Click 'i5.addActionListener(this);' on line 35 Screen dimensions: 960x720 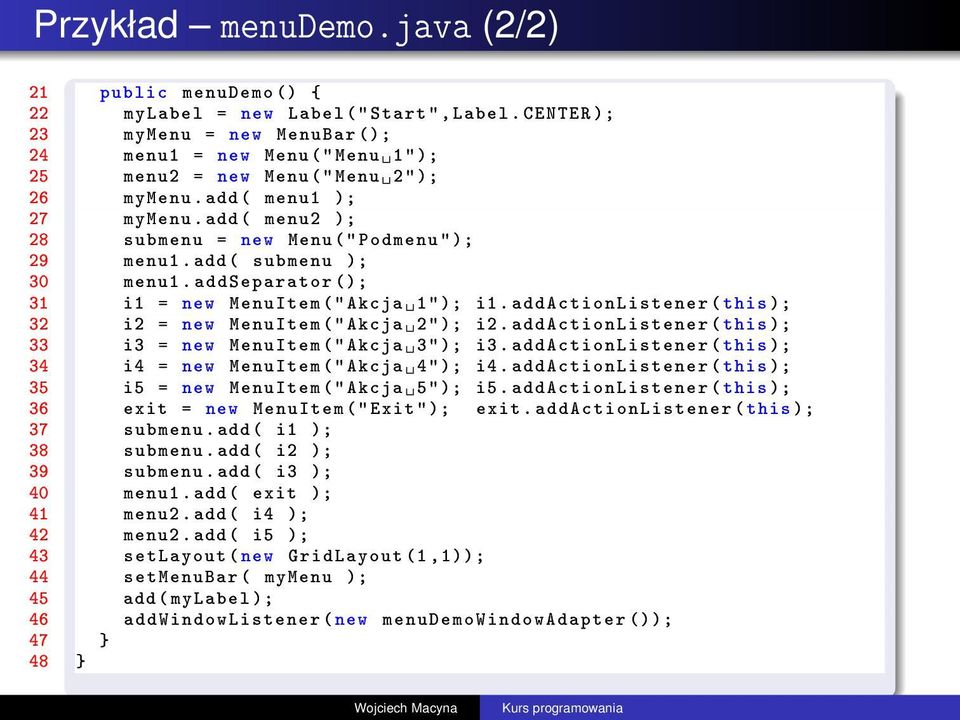(x=633, y=388)
